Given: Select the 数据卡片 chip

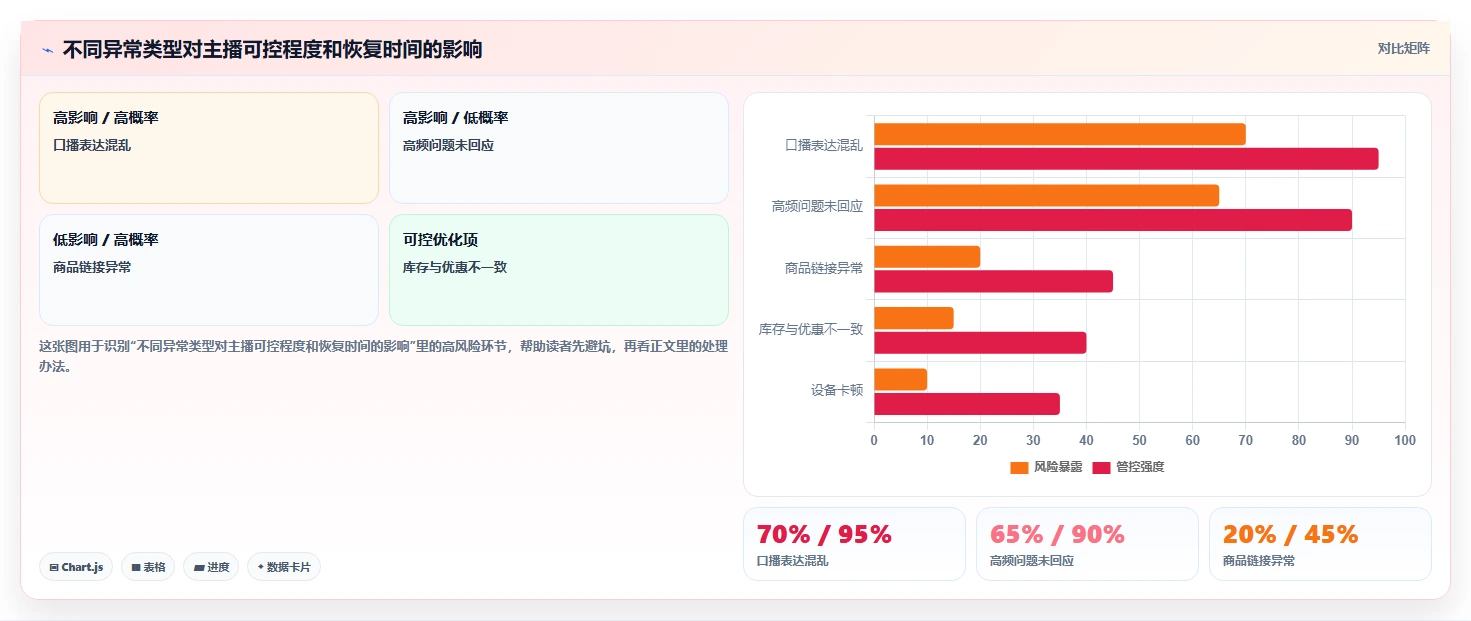Looking at the screenshot, I should [284, 567].
